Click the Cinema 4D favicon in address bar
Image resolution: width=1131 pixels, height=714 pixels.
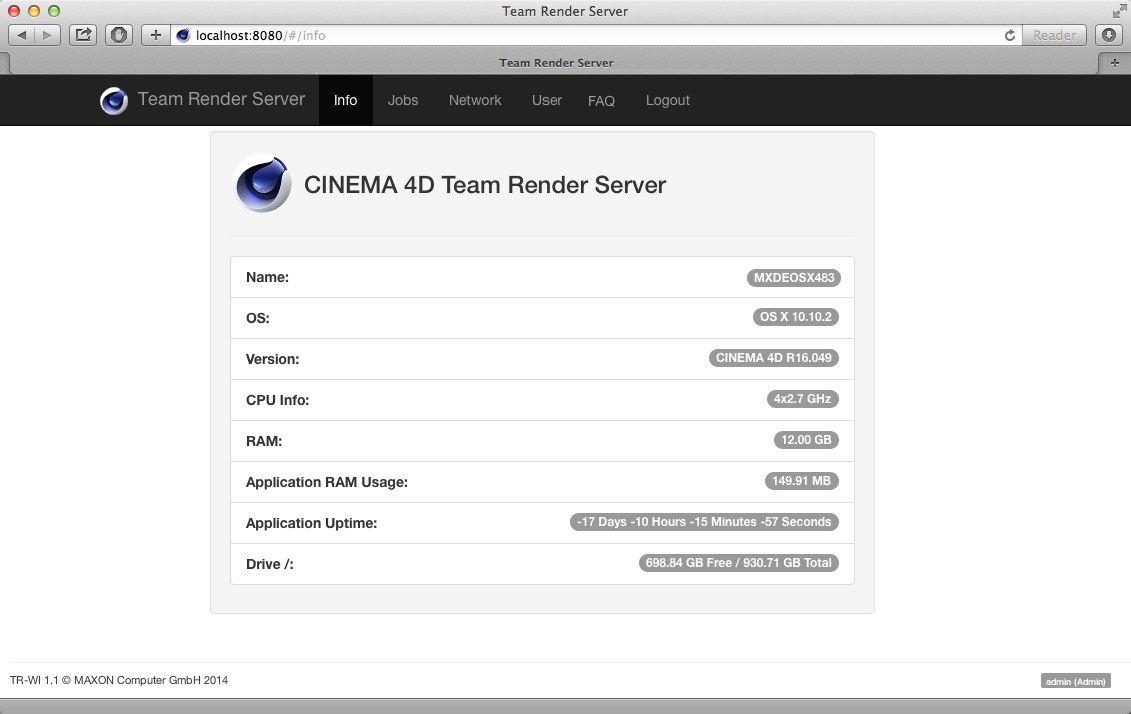click(x=183, y=35)
